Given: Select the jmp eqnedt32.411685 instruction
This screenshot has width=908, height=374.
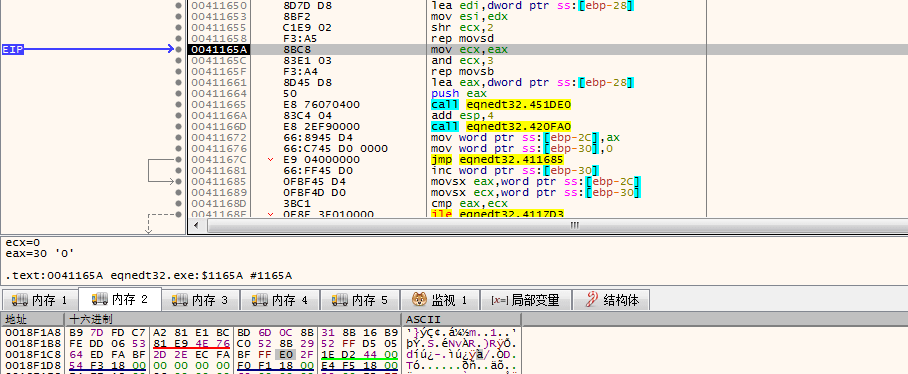Looking at the screenshot, I should [x=497, y=160].
